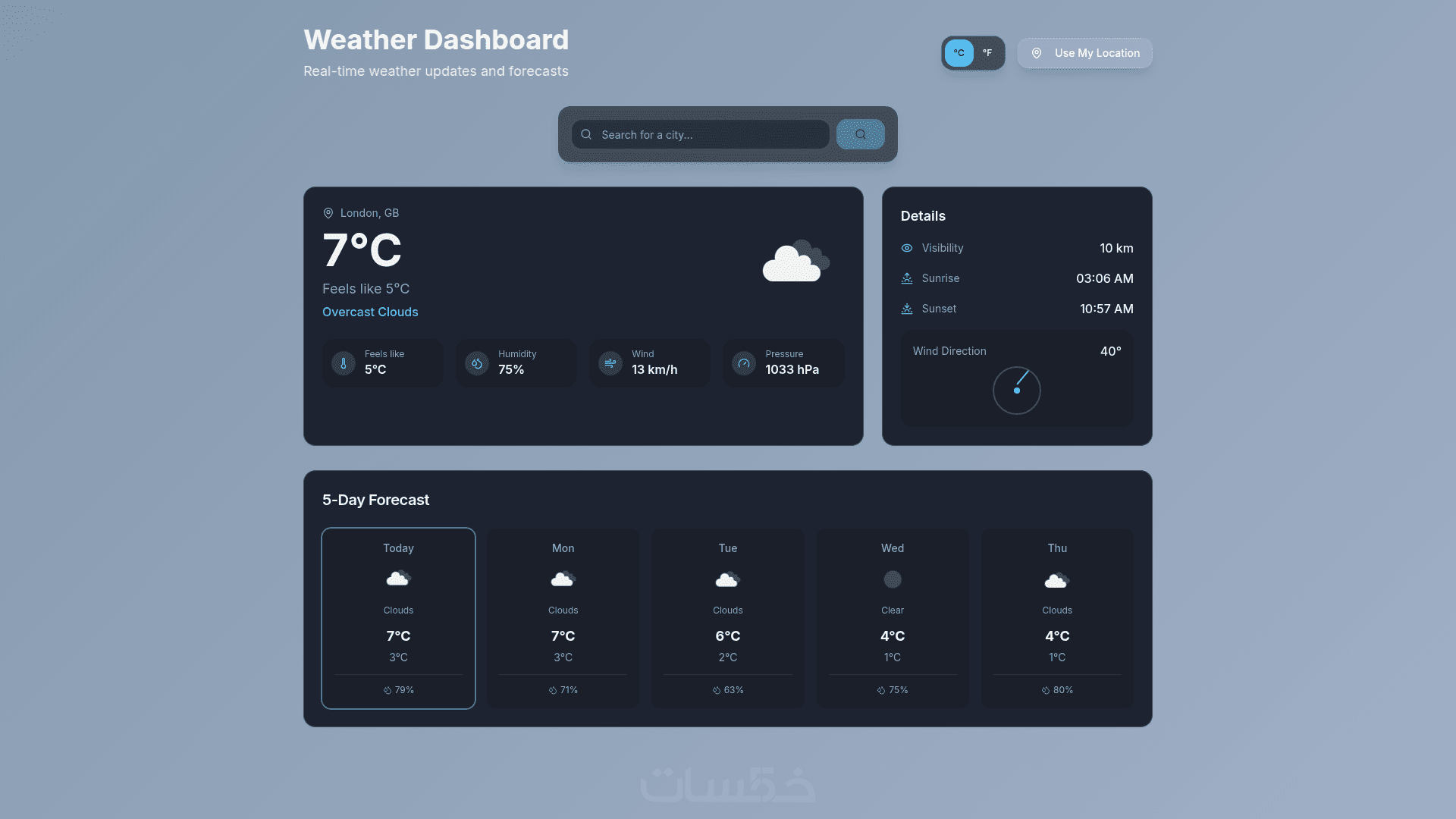Choose the Thu forecast card
This screenshot has width=1456, height=819.
[1057, 618]
